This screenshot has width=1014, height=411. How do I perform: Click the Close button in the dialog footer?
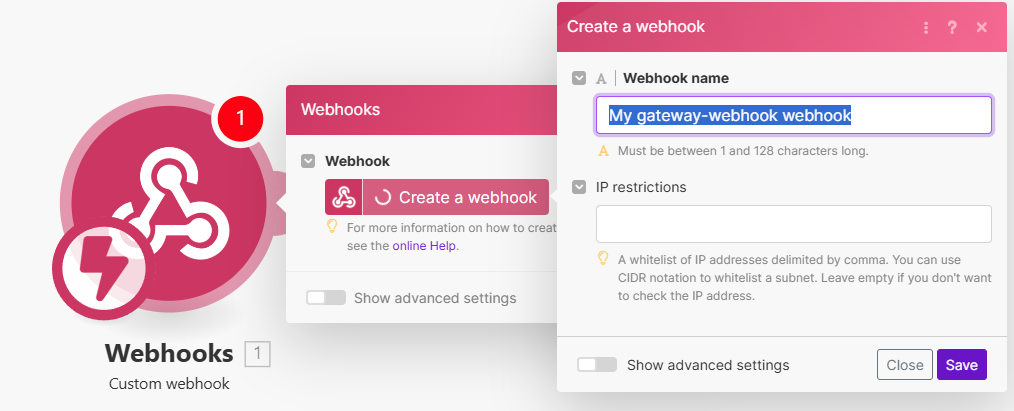[905, 364]
